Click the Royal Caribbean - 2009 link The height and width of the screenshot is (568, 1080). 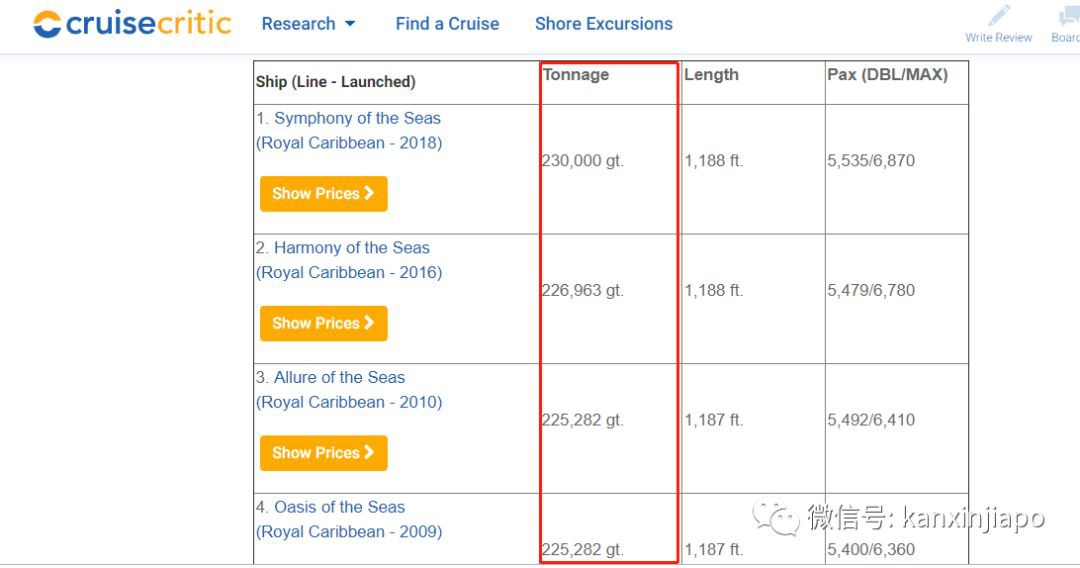click(x=349, y=532)
